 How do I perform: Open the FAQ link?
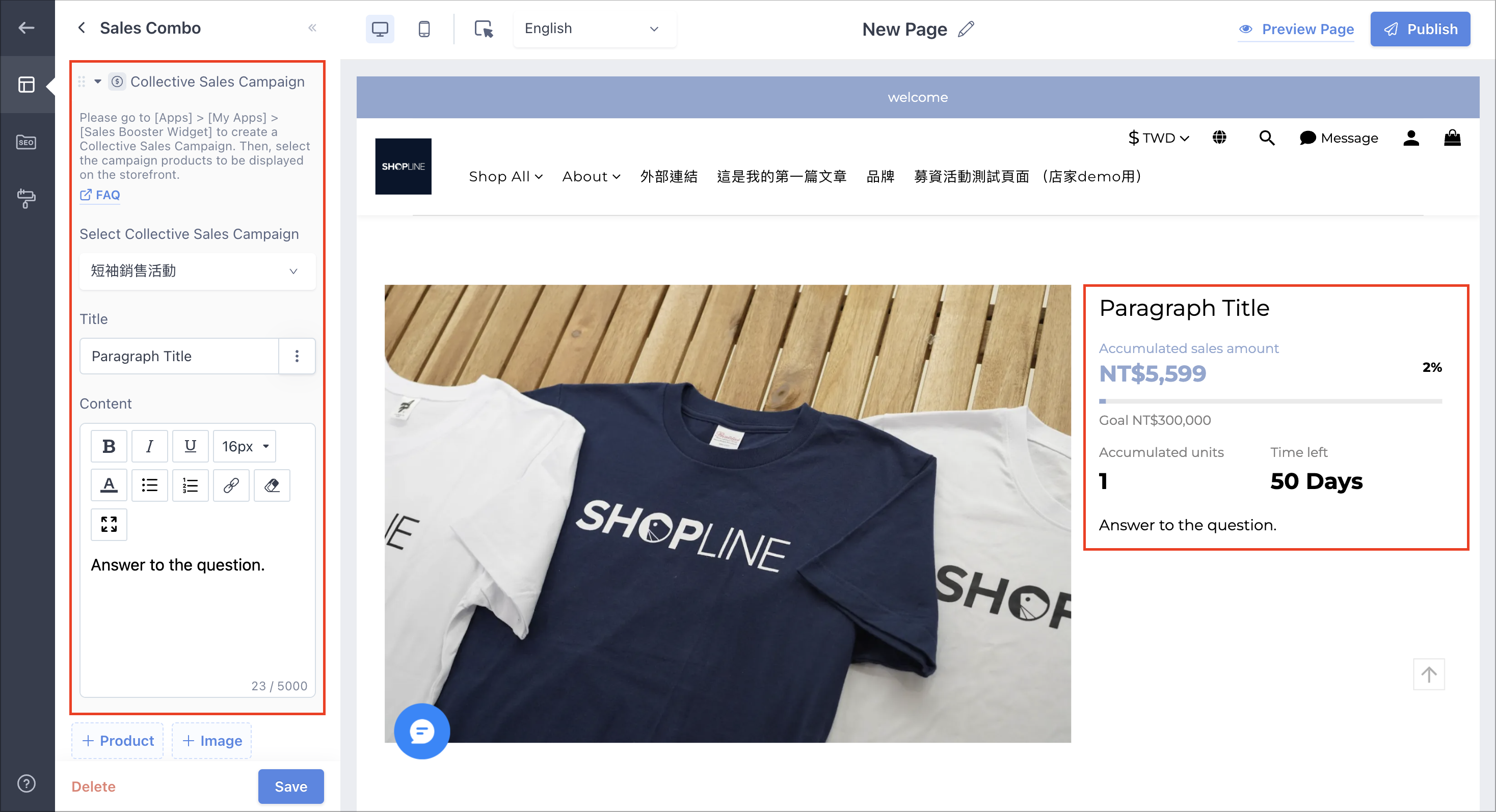point(100,195)
